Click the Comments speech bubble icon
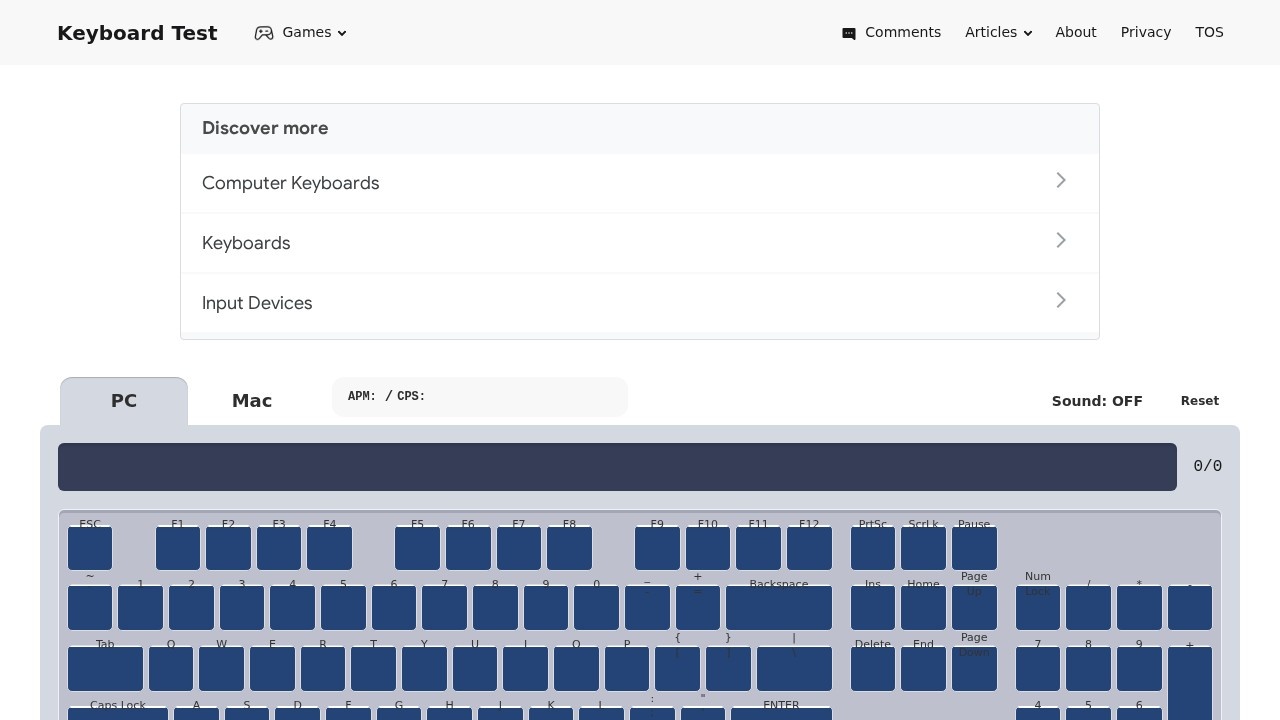Image resolution: width=1280 pixels, height=720 pixels. (849, 33)
